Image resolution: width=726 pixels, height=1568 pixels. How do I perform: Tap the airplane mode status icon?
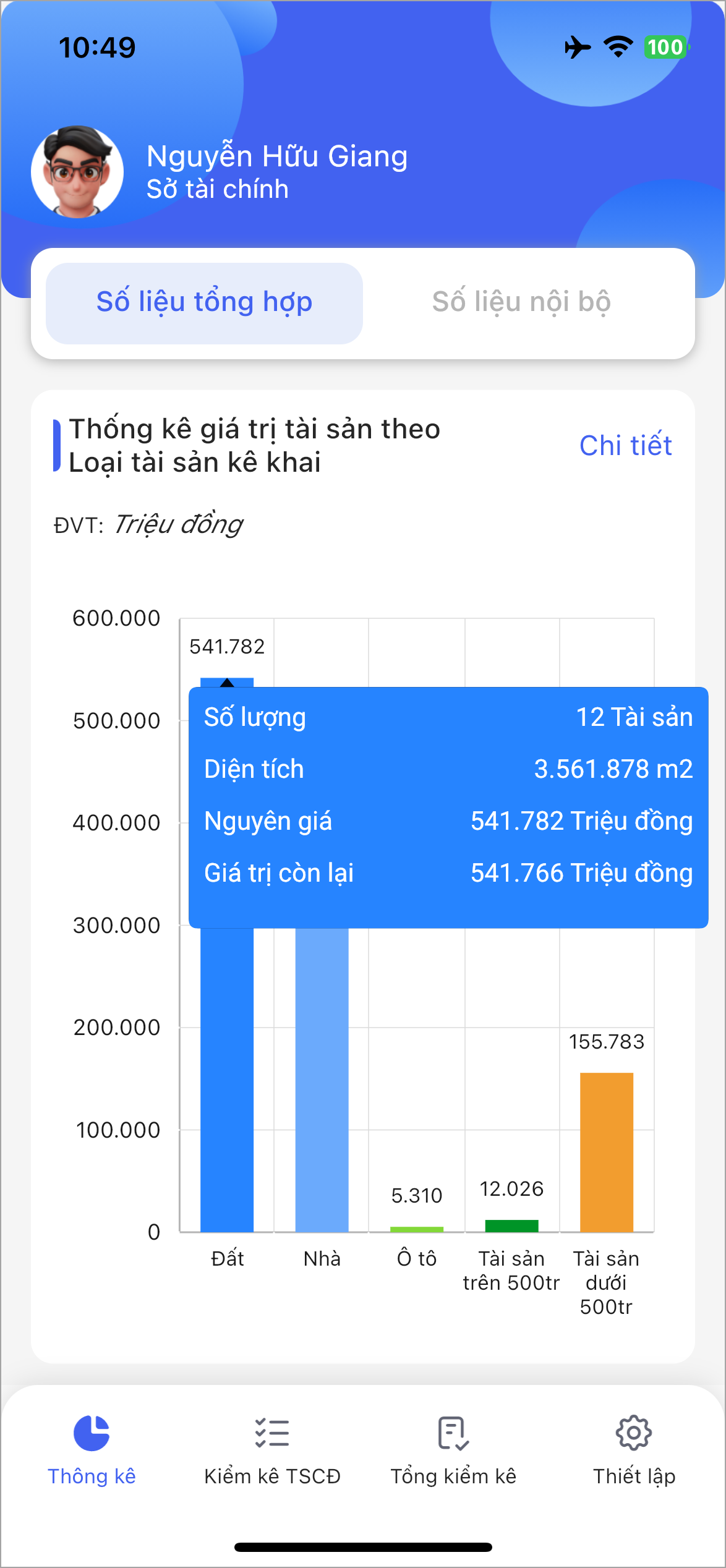tap(578, 47)
